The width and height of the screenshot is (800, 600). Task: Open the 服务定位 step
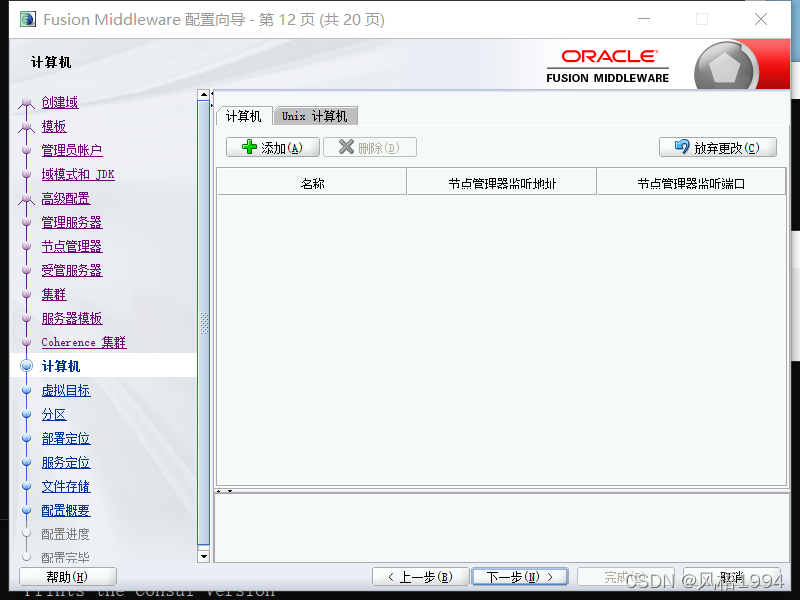coord(66,462)
